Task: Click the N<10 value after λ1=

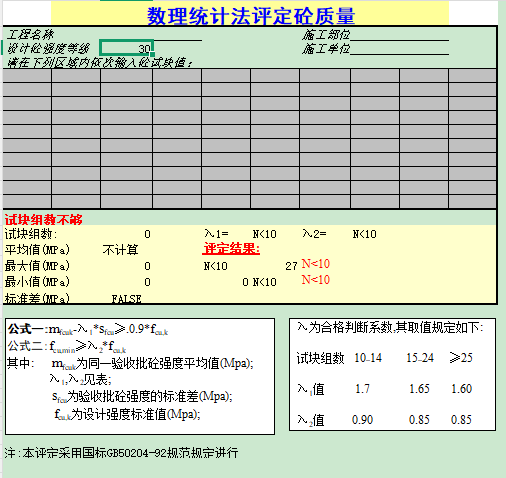Action: pyautogui.click(x=264, y=234)
